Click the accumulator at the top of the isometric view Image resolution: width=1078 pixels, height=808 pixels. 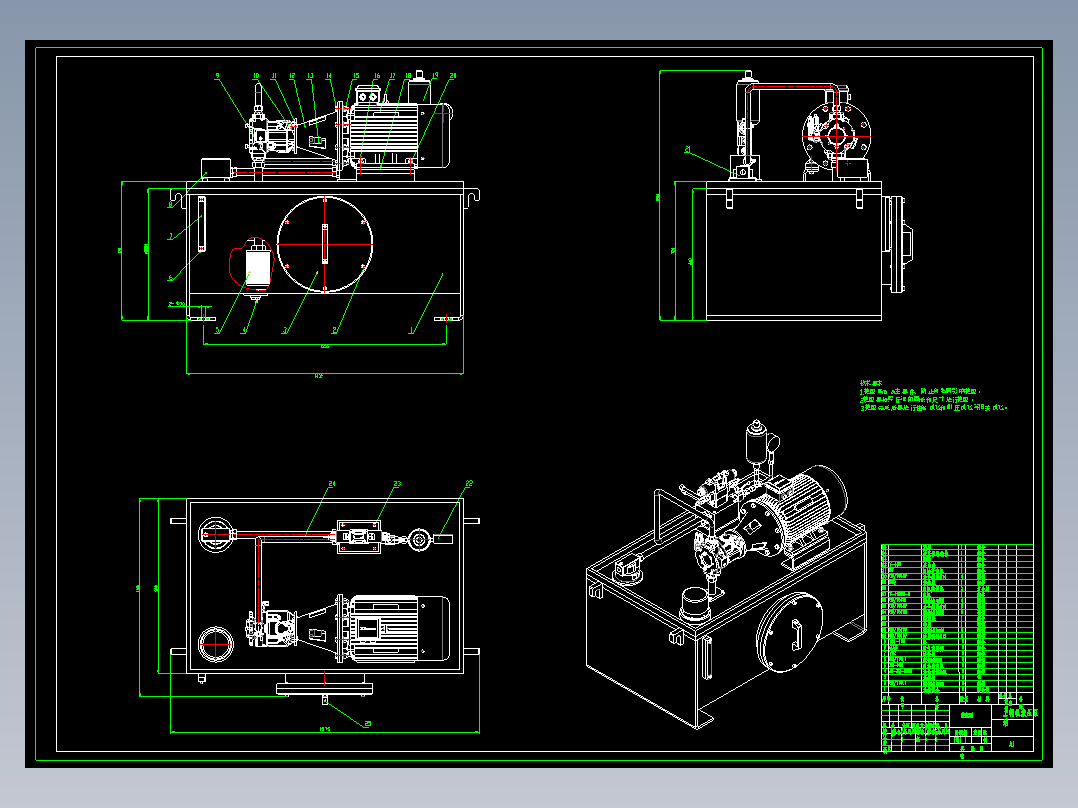tap(756, 441)
